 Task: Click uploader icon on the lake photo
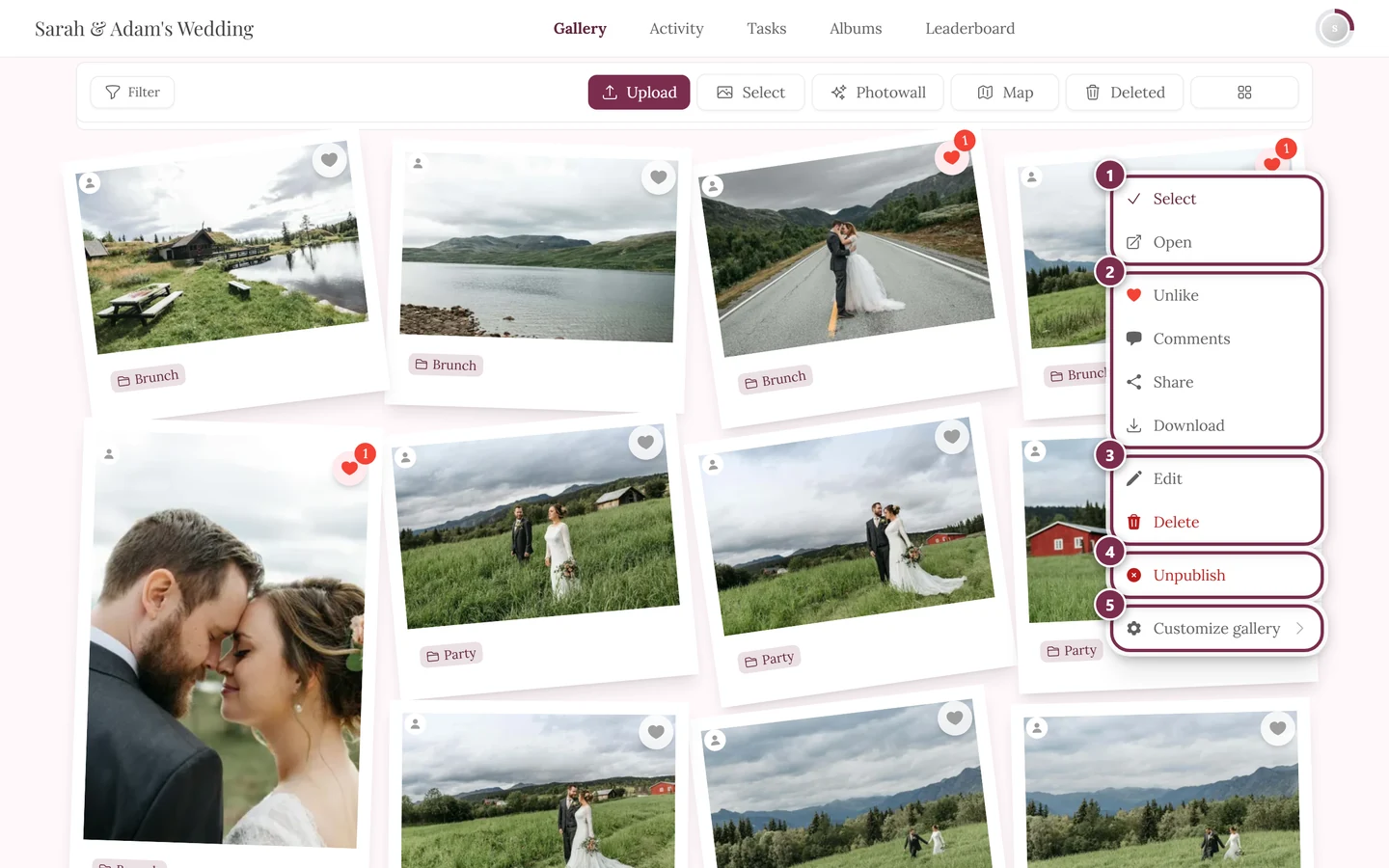point(418,164)
